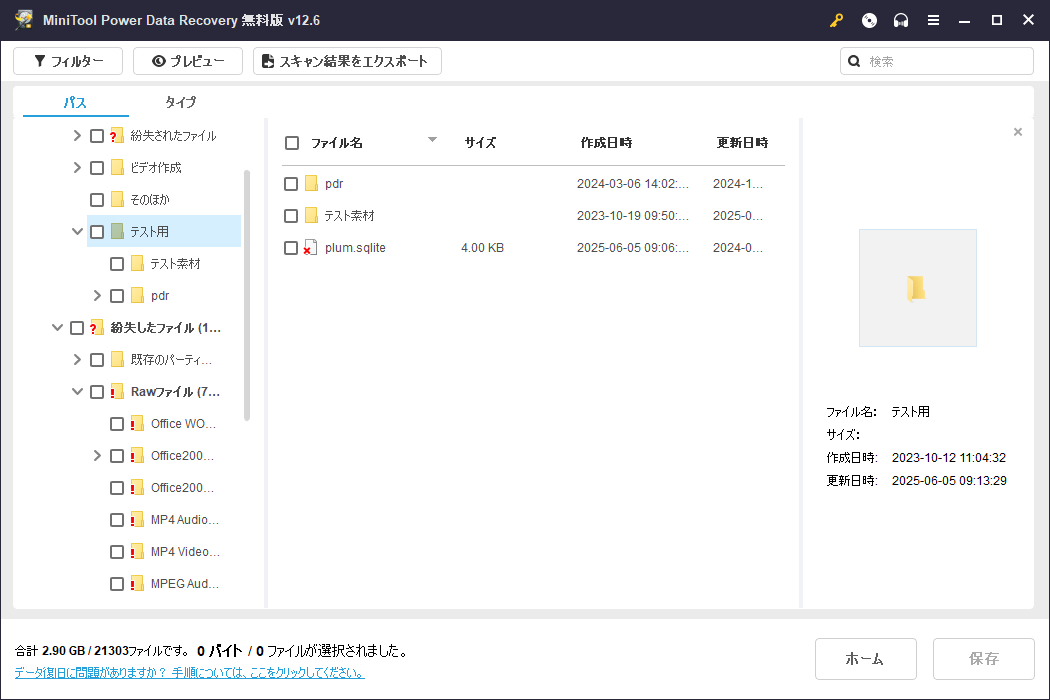Sort by 作成日時 column header

[606, 143]
